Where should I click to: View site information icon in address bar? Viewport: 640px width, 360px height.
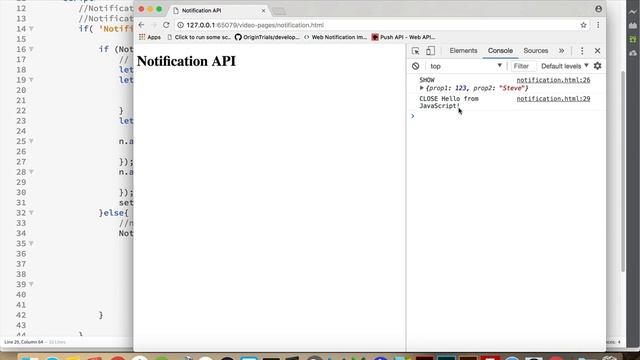click(180, 25)
